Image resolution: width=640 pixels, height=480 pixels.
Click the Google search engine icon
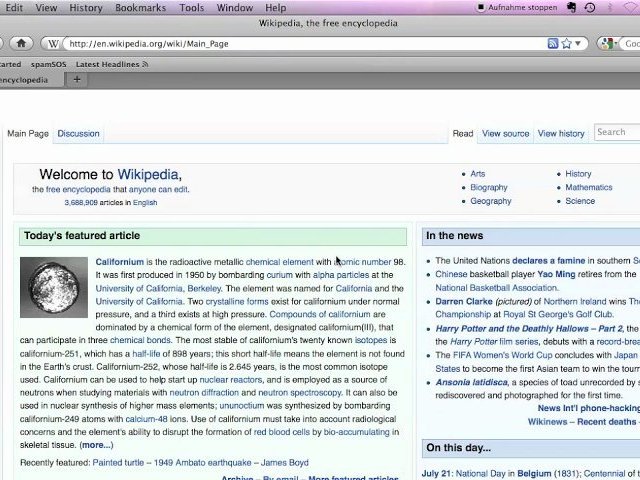point(607,44)
